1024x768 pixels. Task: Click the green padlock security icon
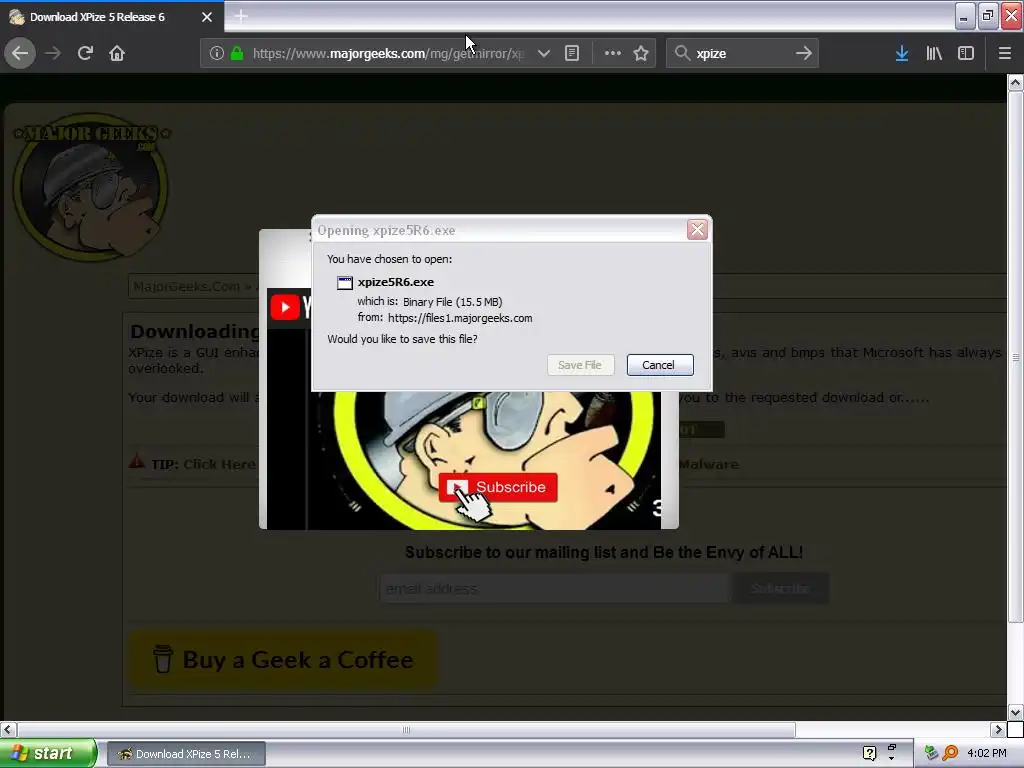tap(237, 53)
